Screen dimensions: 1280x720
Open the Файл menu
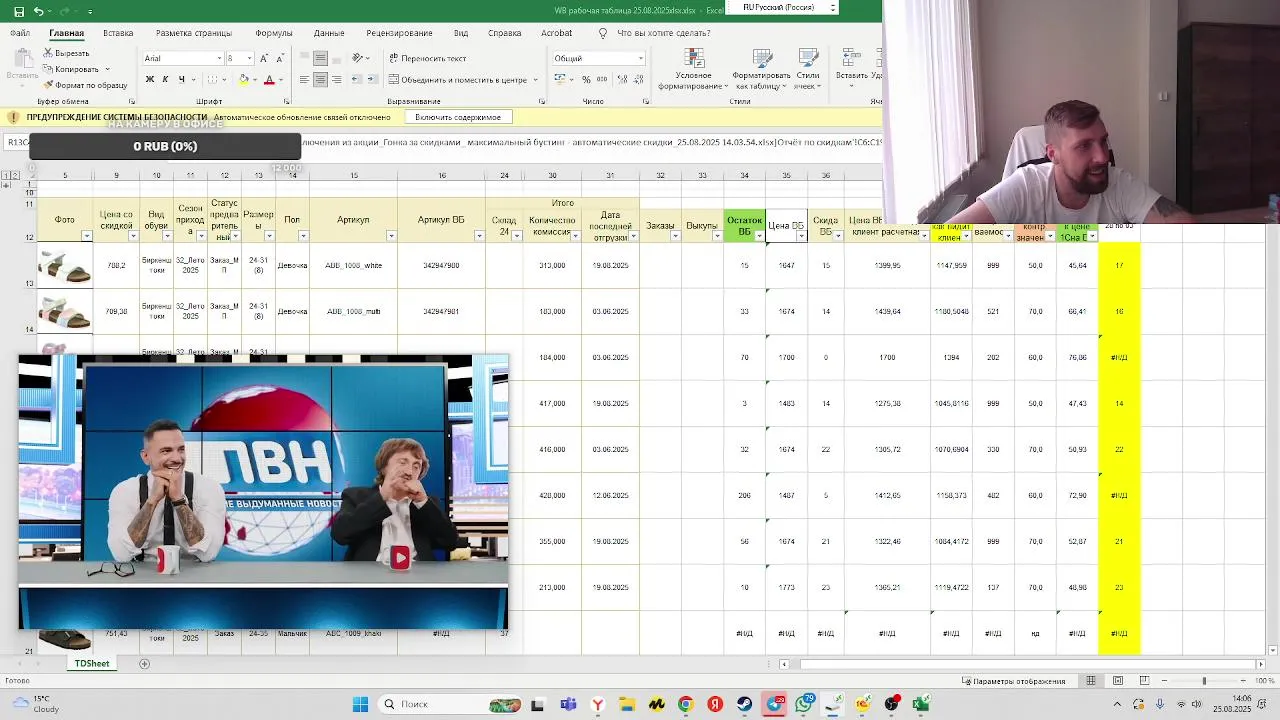[x=20, y=33]
